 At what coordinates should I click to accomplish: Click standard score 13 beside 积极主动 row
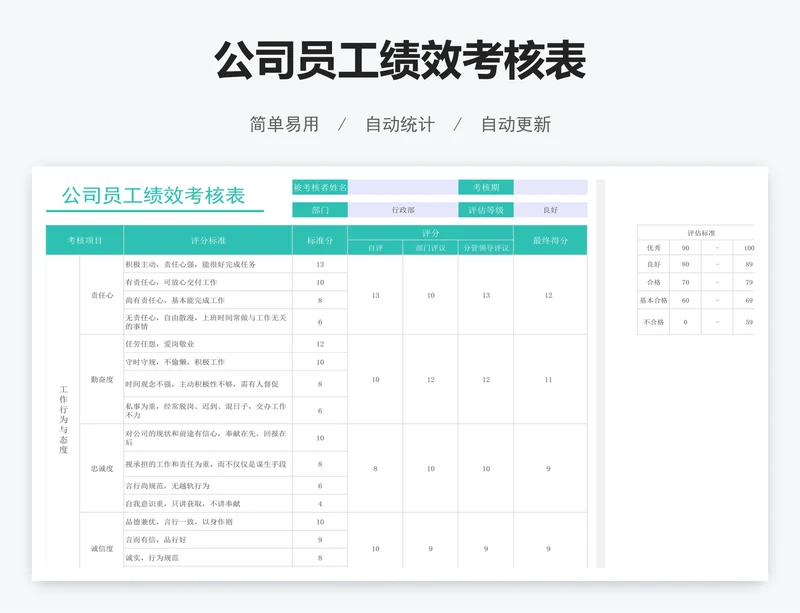click(x=320, y=264)
